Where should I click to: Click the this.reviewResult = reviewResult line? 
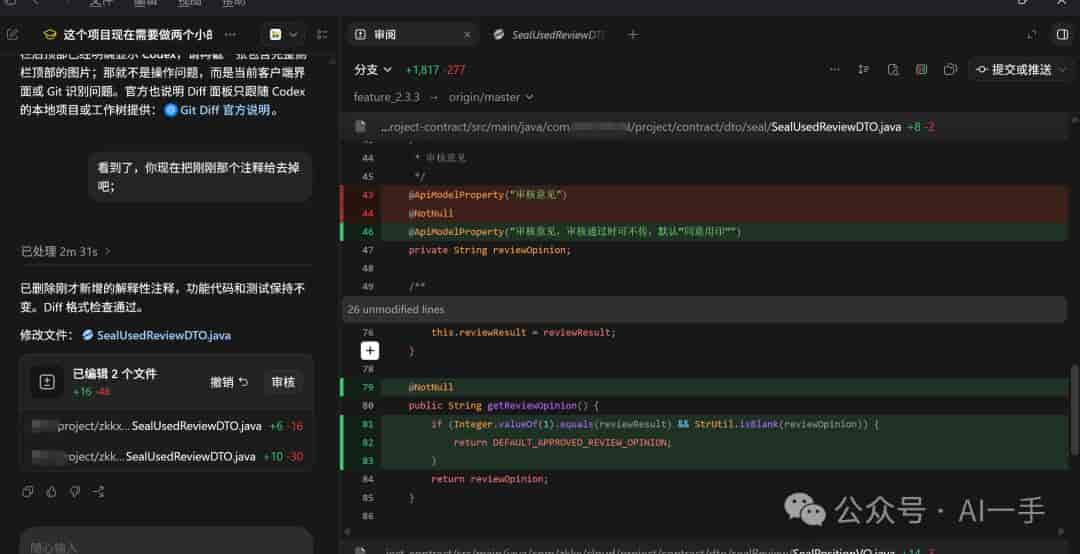(523, 332)
